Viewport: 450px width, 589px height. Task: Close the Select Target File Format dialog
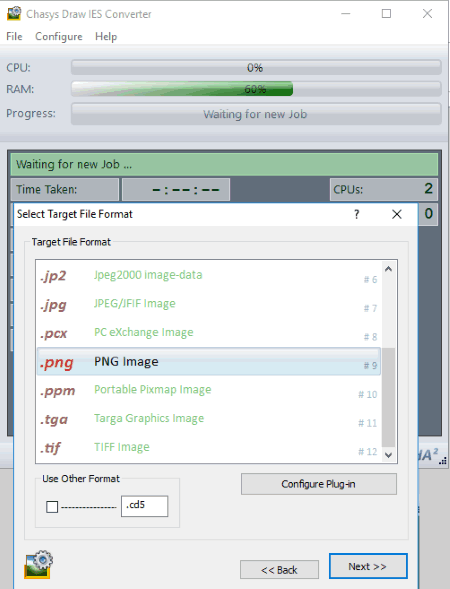[x=397, y=214]
